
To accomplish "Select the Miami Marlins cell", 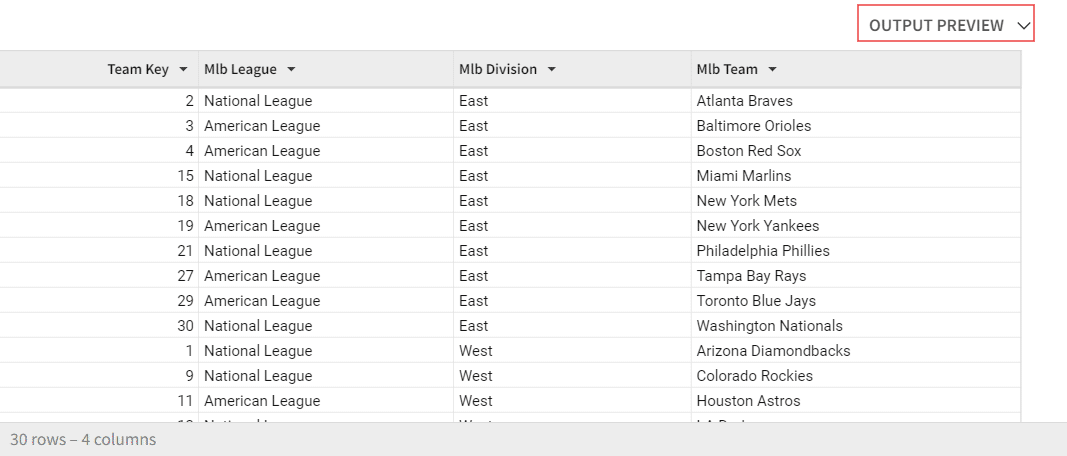I will click(743, 176).
